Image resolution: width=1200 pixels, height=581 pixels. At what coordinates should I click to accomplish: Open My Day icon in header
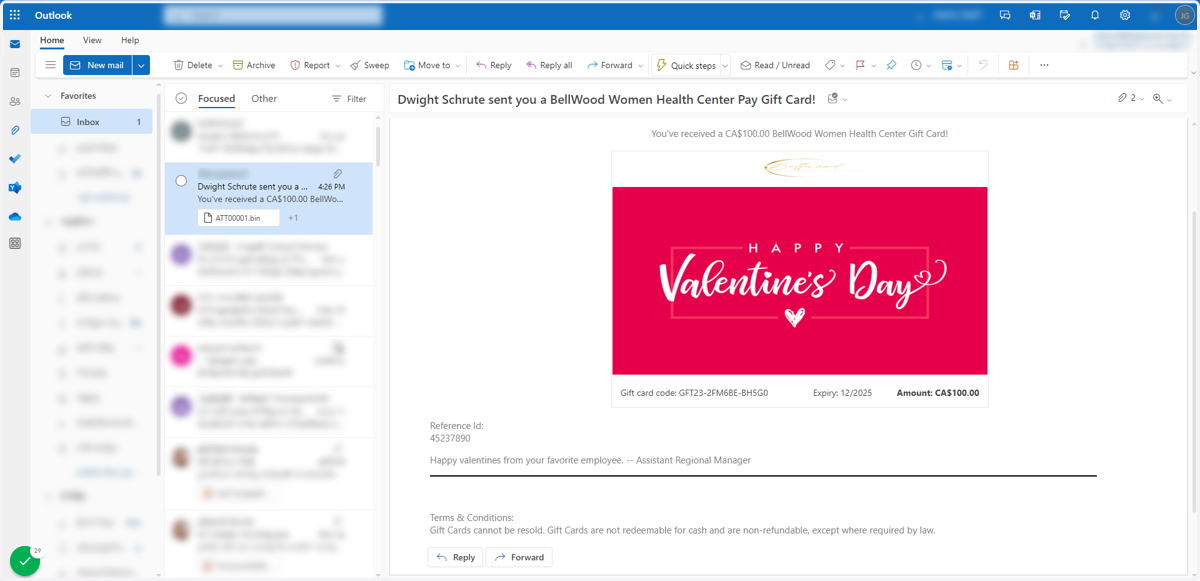coord(1065,15)
